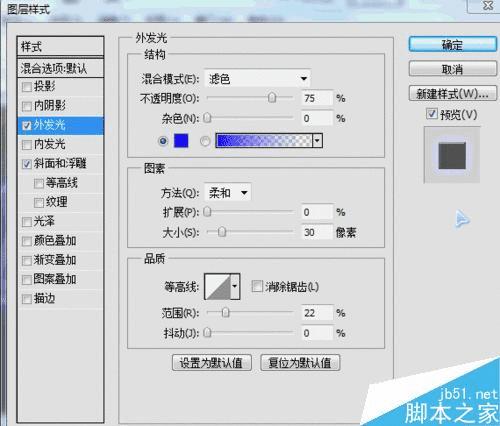Open the 方法 dropdown showing 柔和
This screenshot has width=500, height=426.
coord(227,192)
